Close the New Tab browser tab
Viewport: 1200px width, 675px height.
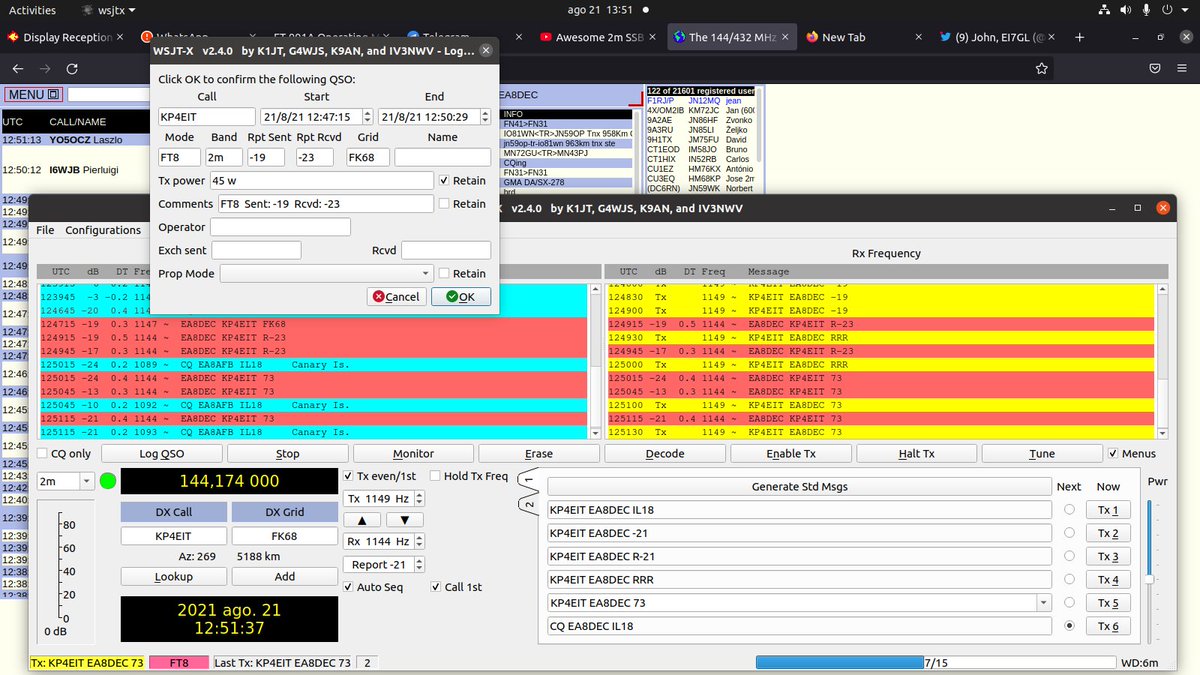pyautogui.click(x=920, y=37)
